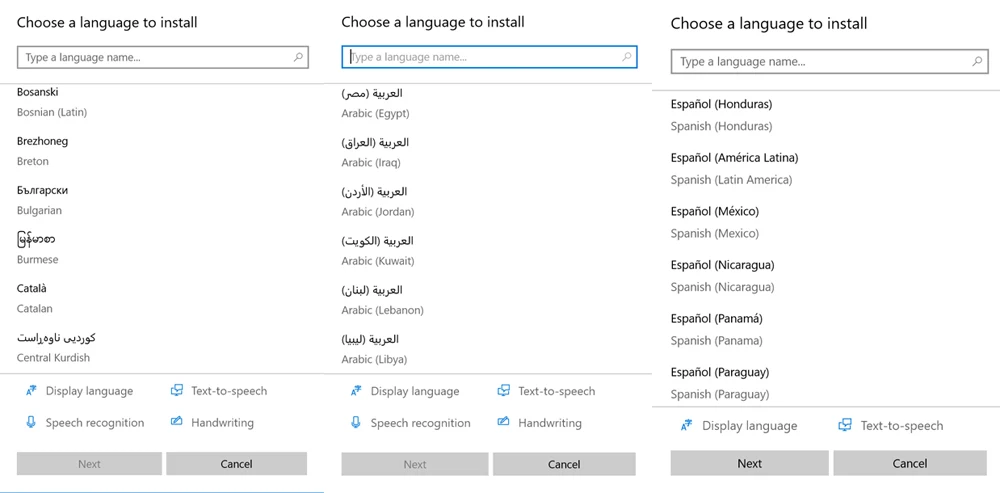Click Display language icon in left dialog

pos(32,391)
